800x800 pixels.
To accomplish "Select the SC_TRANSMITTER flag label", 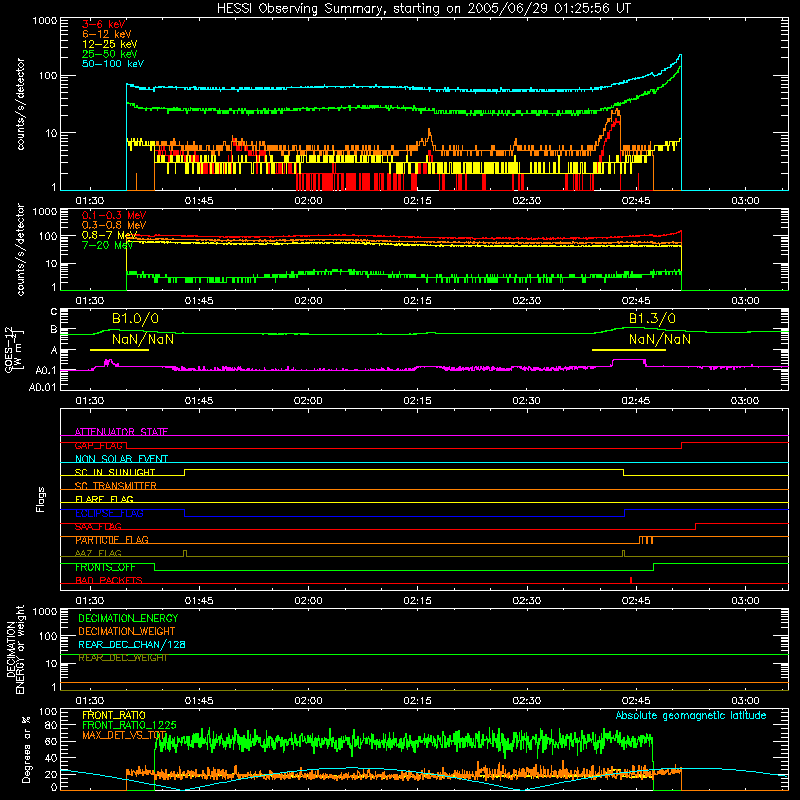I will 116,486.
